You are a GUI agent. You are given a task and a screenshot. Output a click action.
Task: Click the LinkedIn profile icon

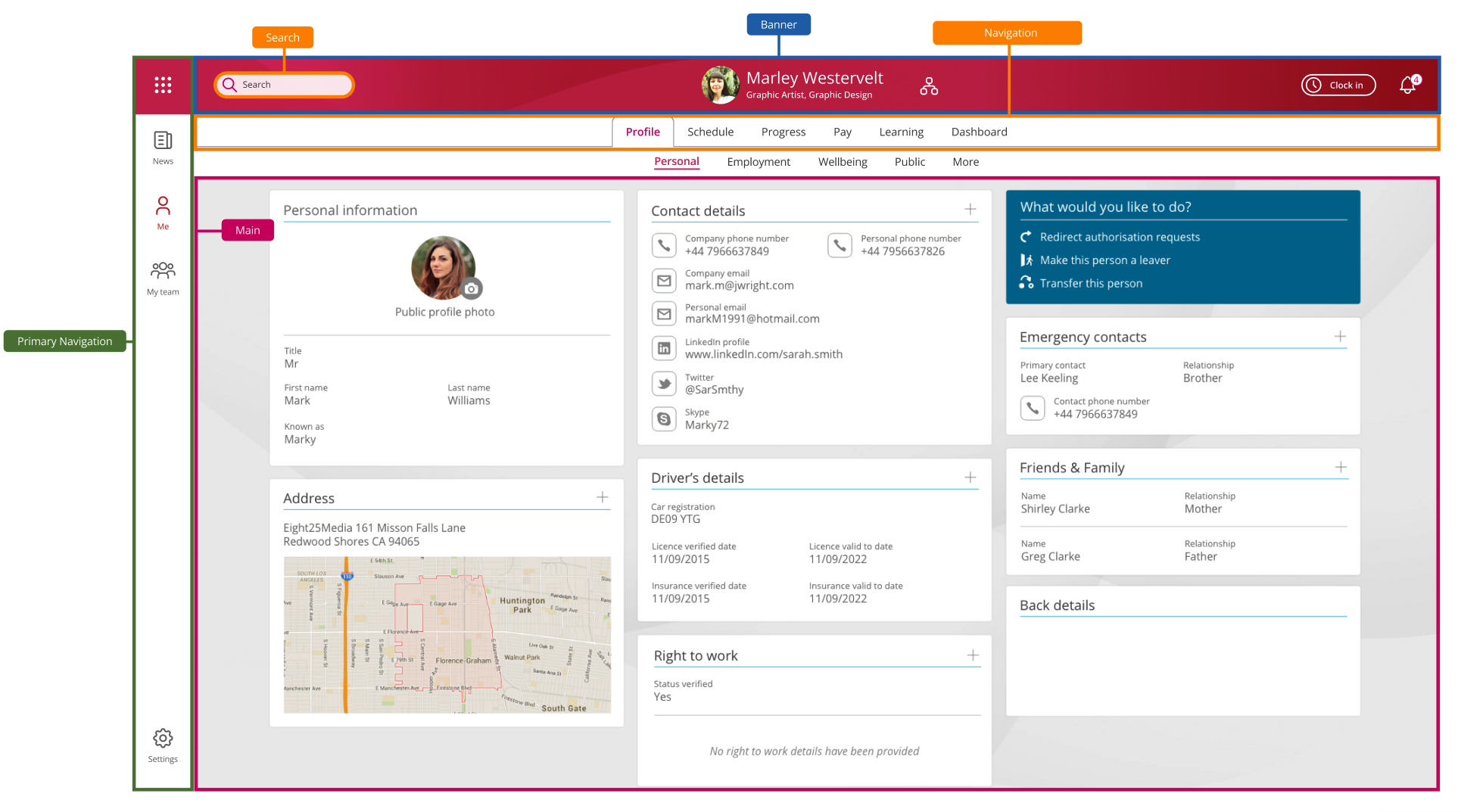[x=664, y=348]
